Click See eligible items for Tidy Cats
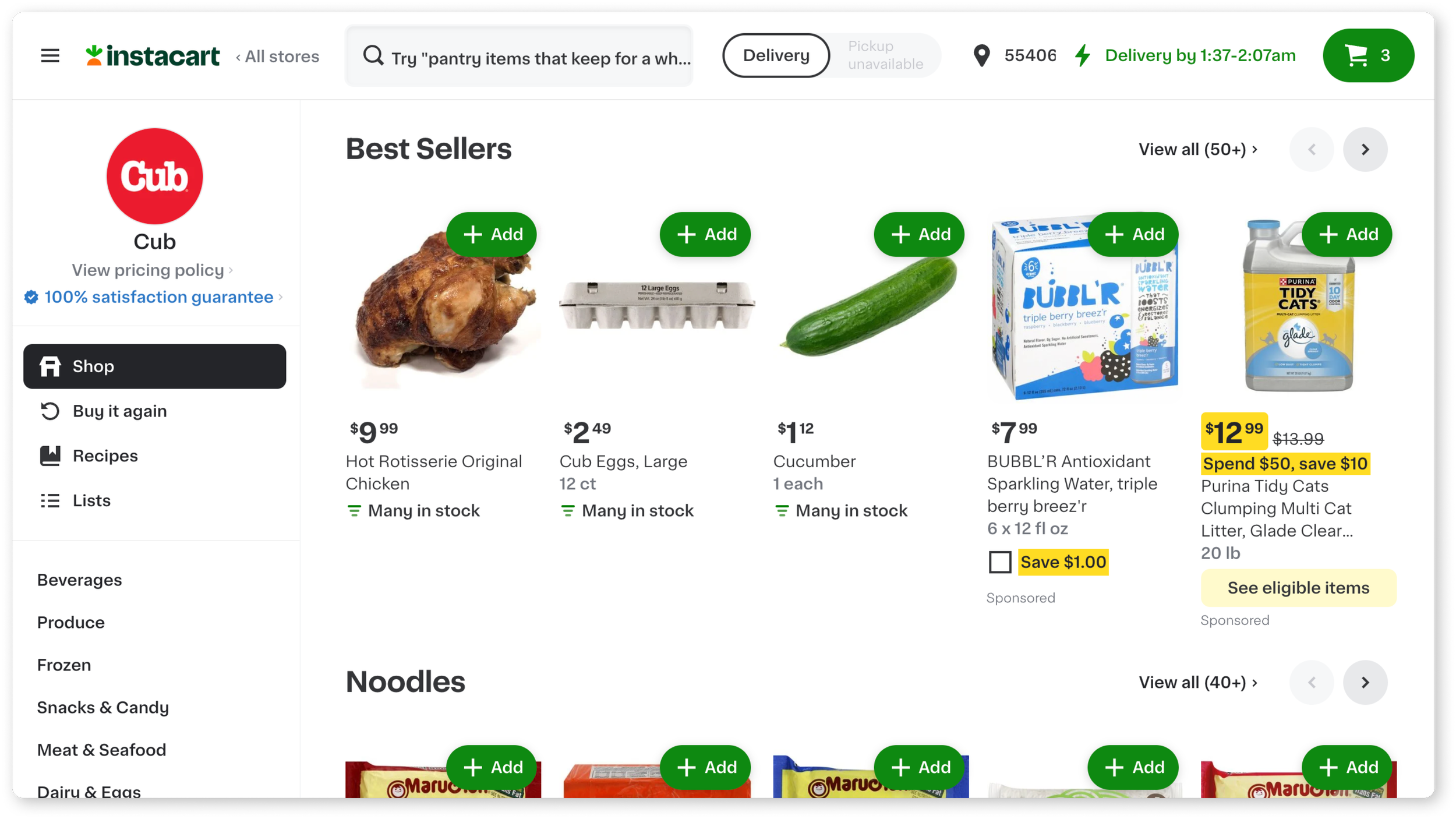 pos(1298,588)
